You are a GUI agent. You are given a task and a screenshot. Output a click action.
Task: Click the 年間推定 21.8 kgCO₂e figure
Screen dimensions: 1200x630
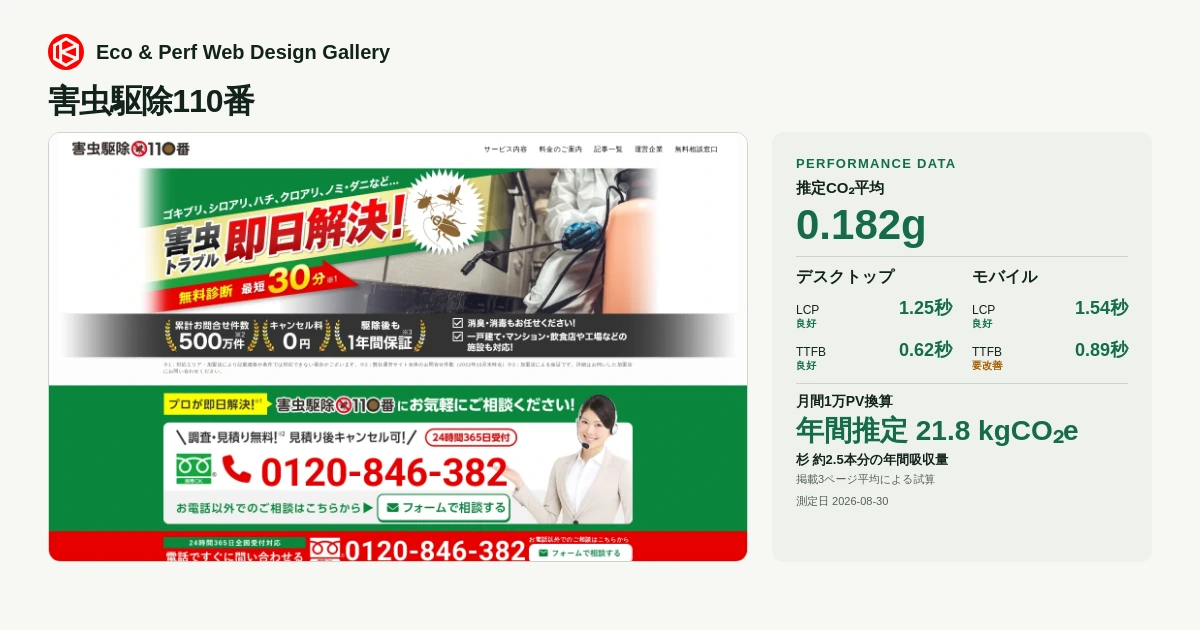[x=937, y=431]
